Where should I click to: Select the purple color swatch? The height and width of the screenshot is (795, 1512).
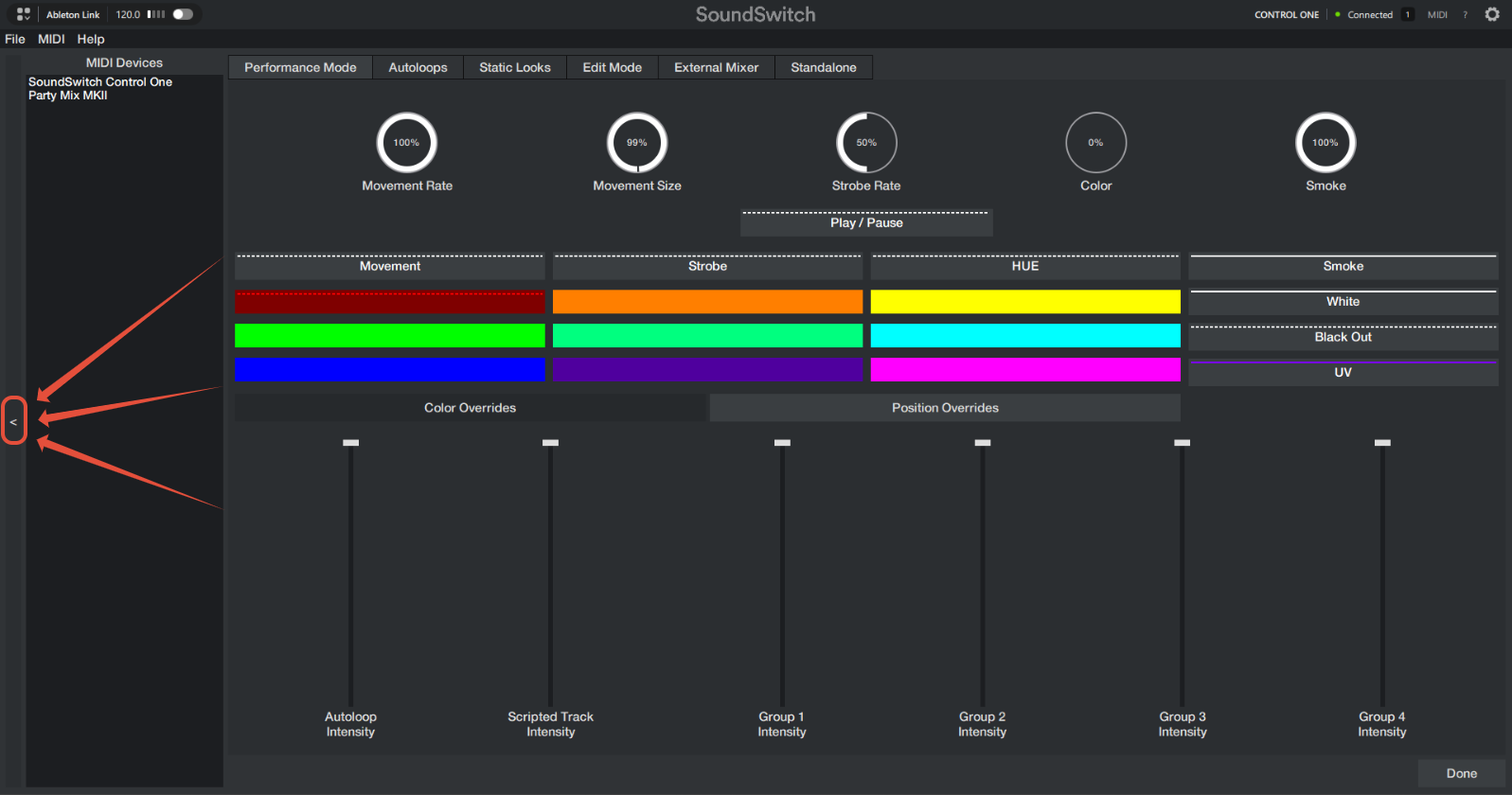tap(708, 370)
